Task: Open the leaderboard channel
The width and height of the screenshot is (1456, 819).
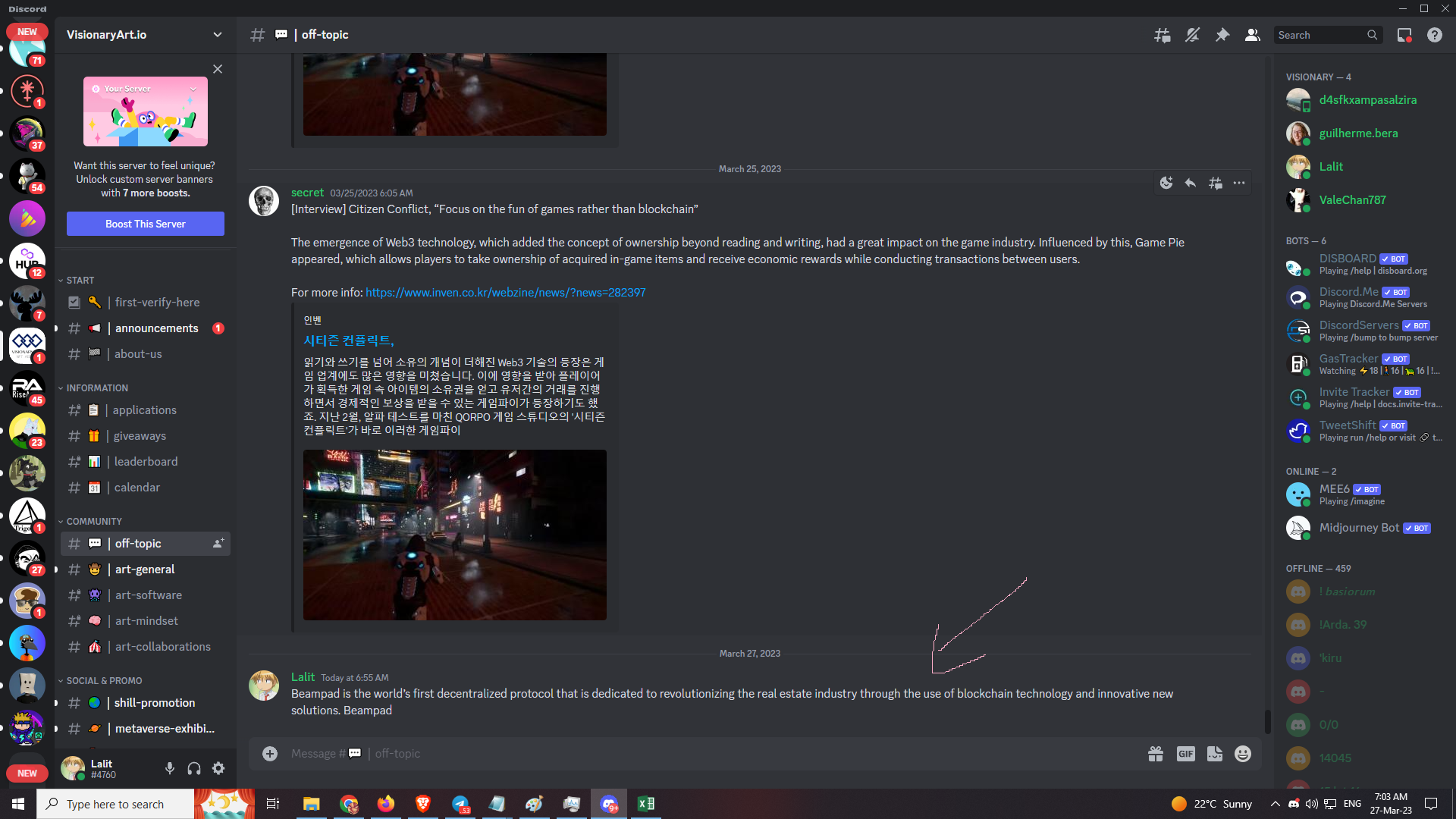Action: (146, 462)
